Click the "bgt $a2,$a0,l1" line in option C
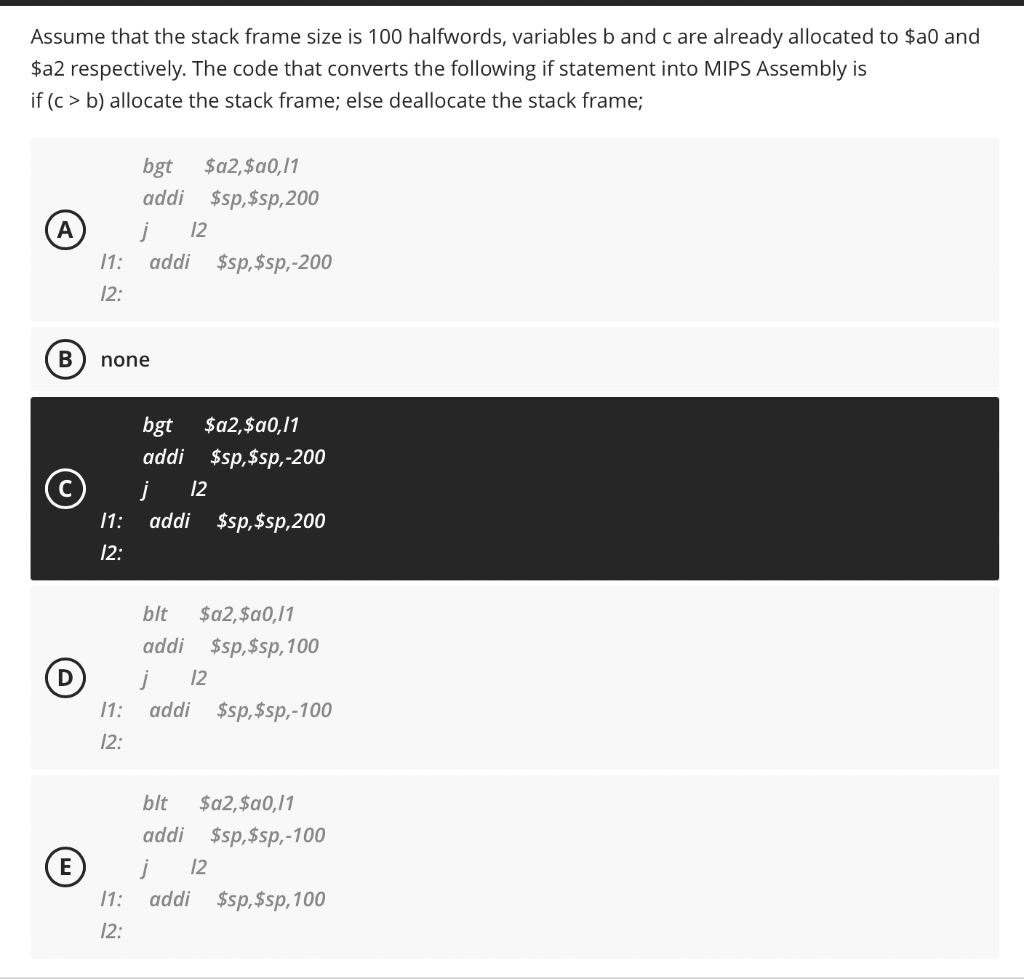 (x=226, y=425)
